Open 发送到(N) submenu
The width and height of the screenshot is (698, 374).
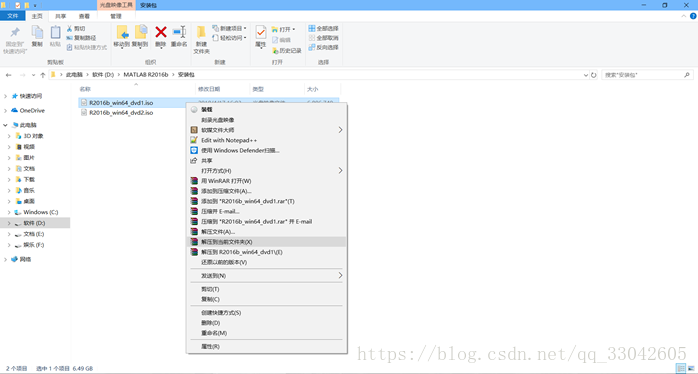266,276
